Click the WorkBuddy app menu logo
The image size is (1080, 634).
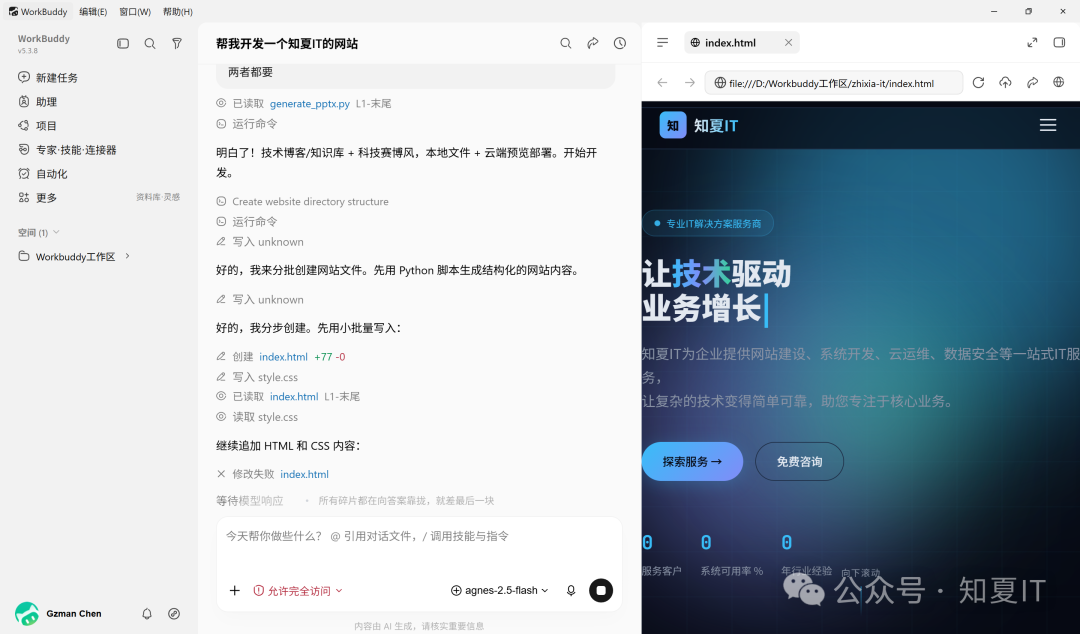tap(13, 12)
